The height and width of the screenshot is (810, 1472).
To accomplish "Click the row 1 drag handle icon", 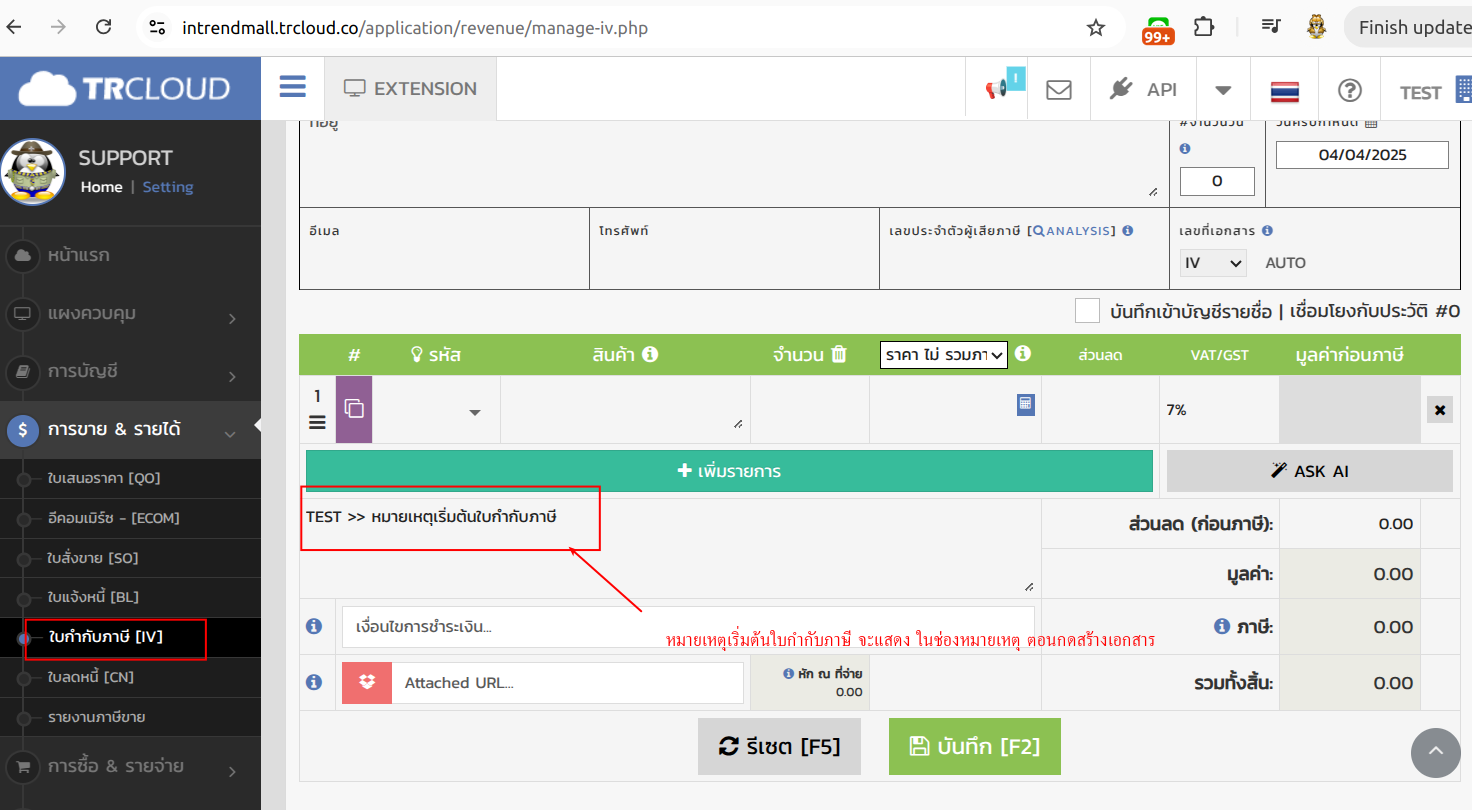I will (317, 423).
